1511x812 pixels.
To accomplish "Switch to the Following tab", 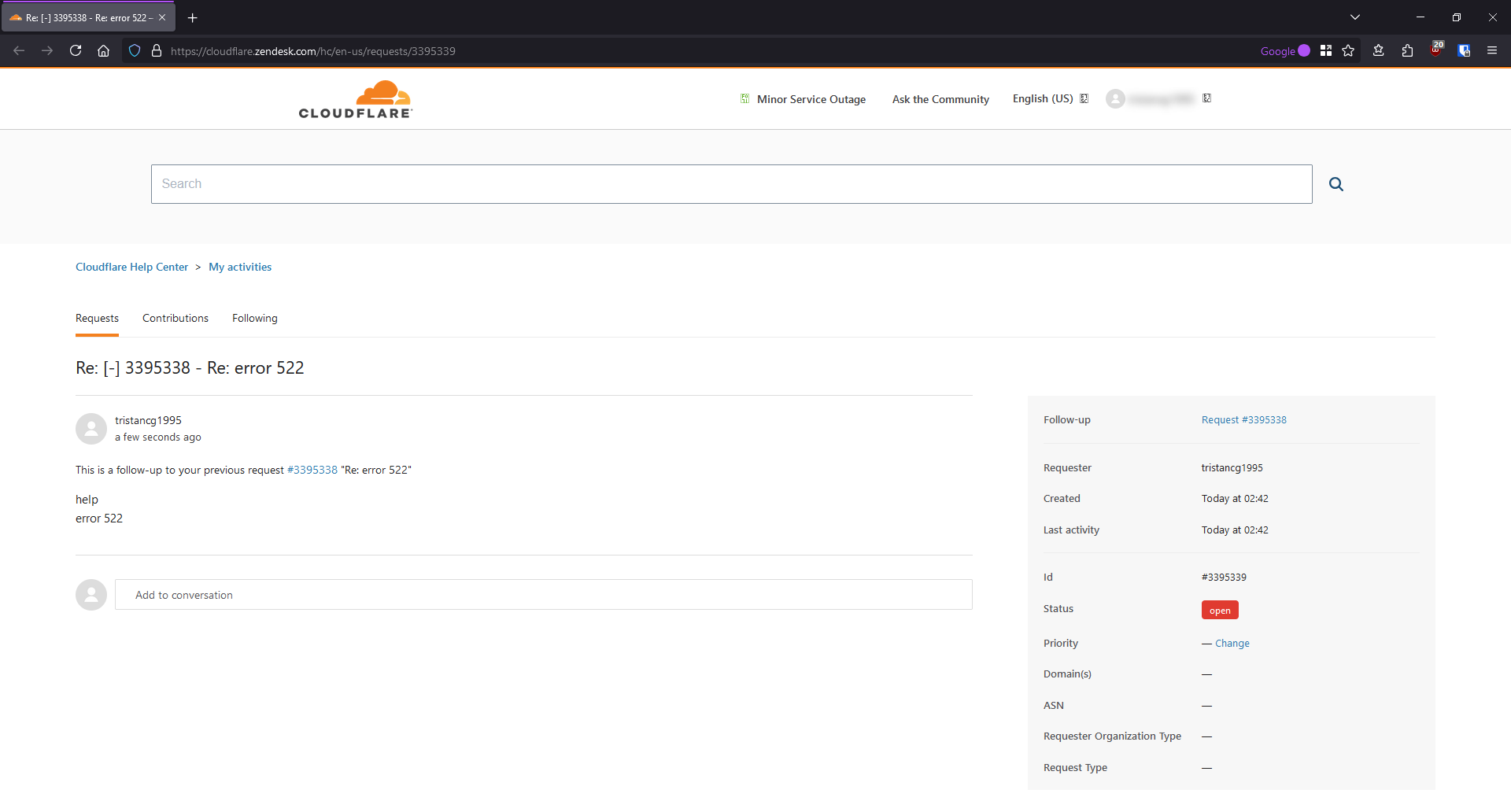I will coord(254,318).
